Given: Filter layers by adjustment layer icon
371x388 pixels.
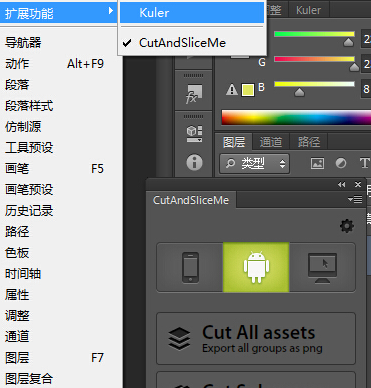Looking at the screenshot, I should [341, 163].
